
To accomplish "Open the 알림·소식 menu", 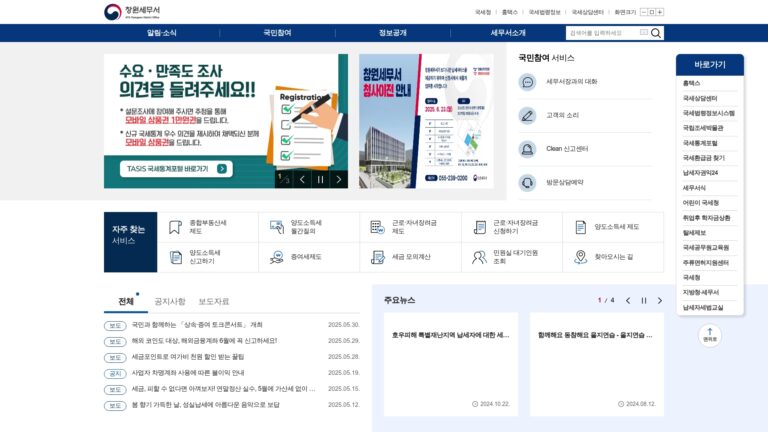I will pos(162,33).
